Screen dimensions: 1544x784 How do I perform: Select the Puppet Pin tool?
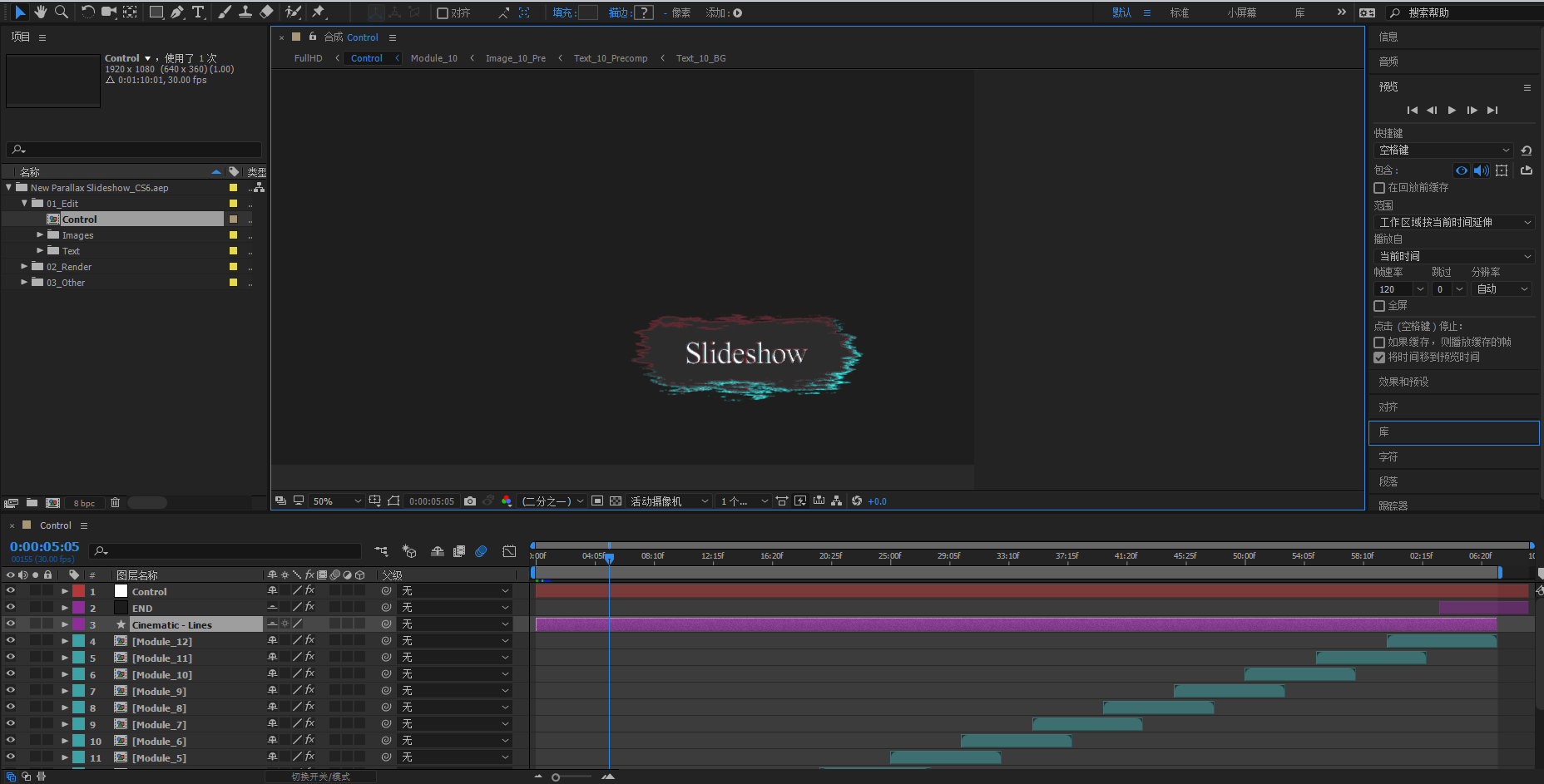click(x=318, y=12)
